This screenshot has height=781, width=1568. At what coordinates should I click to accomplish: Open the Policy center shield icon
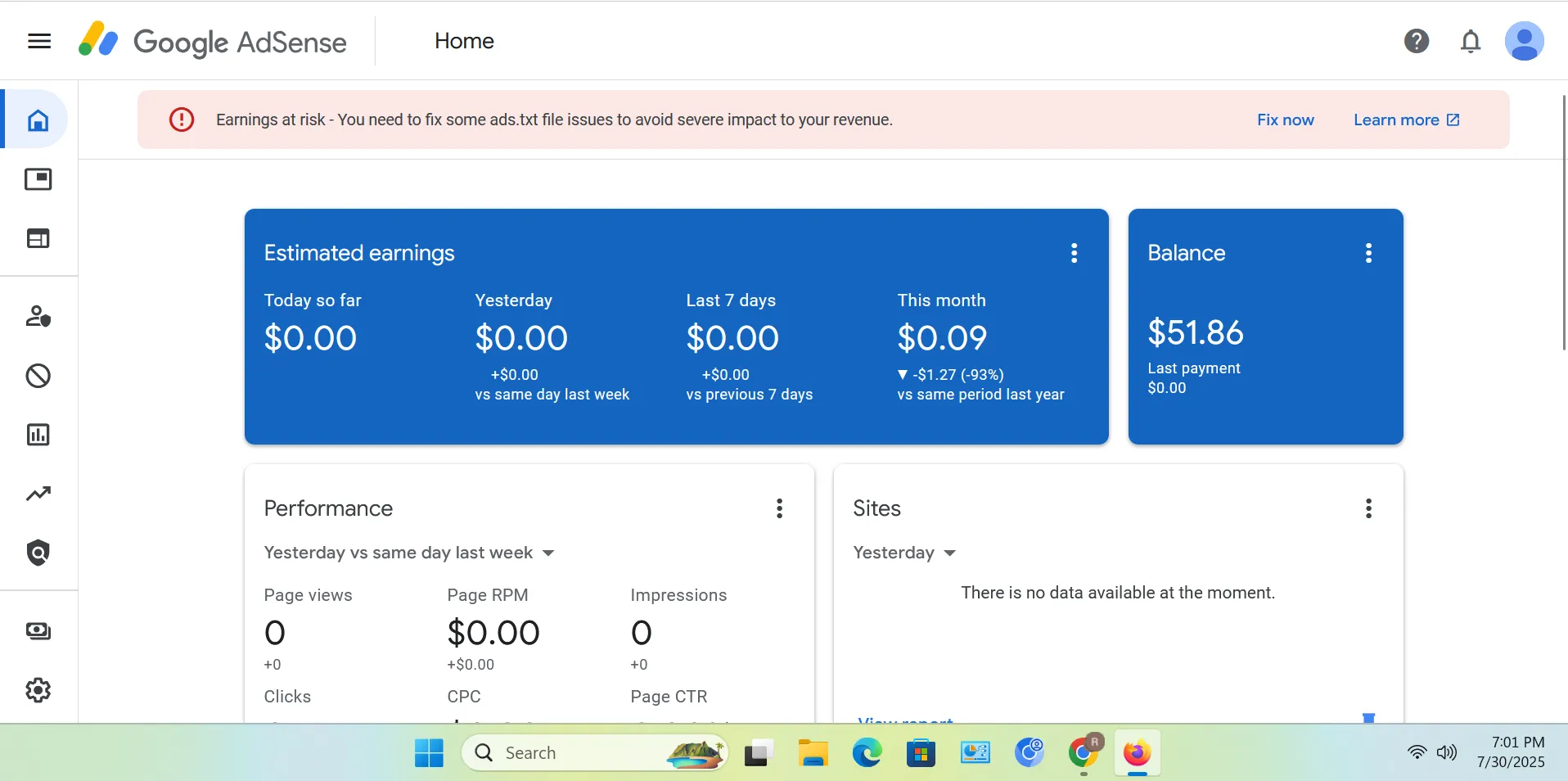(x=38, y=553)
